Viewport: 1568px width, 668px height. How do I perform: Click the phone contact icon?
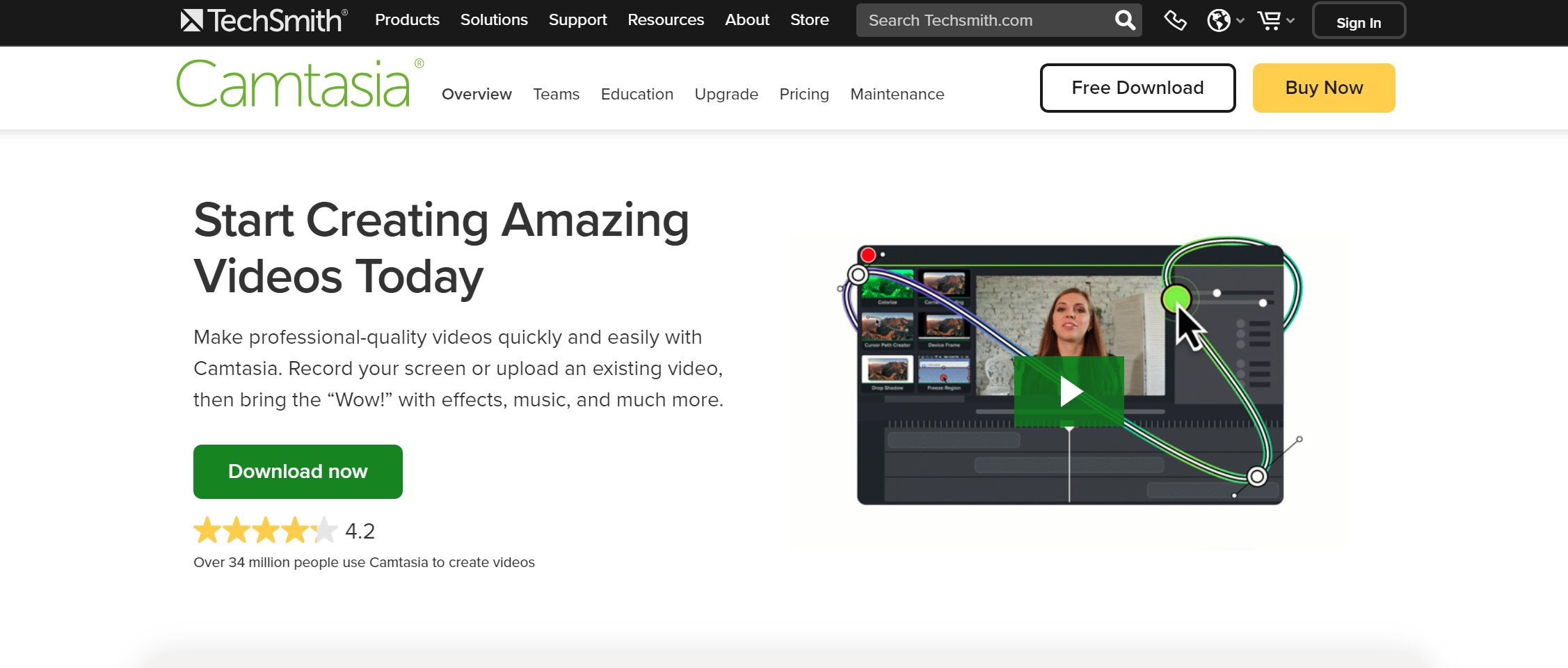click(x=1175, y=20)
